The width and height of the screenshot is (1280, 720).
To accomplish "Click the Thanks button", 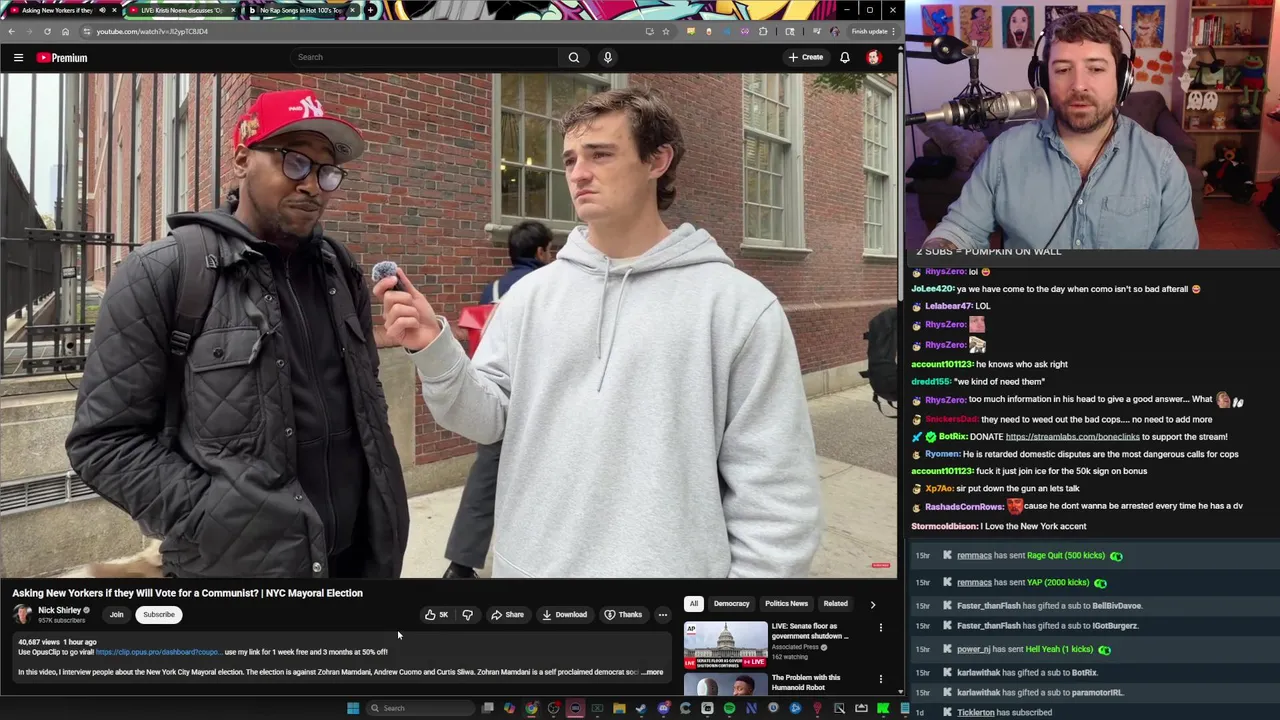I will coord(623,615).
